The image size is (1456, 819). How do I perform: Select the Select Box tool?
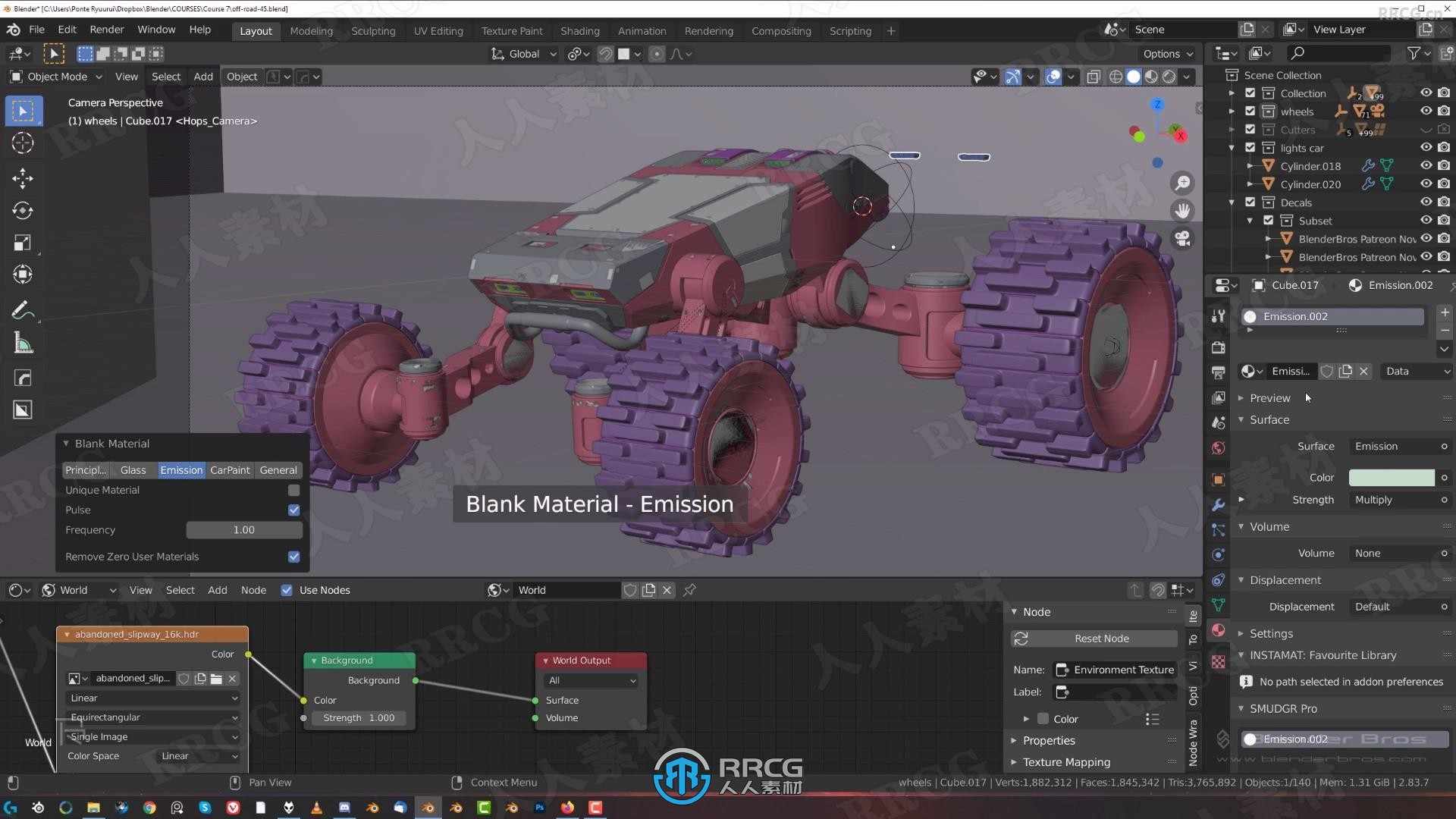click(x=23, y=111)
